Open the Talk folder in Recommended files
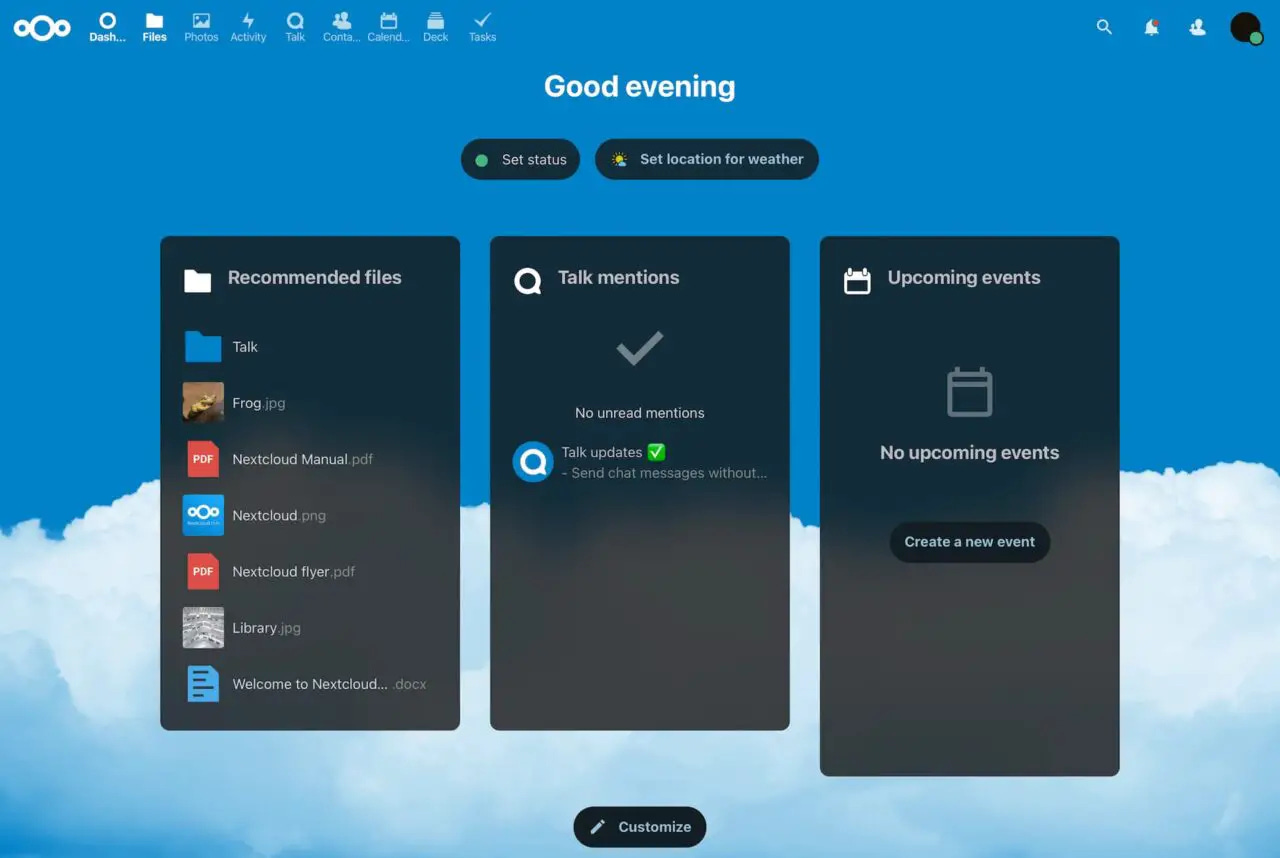 pos(310,347)
